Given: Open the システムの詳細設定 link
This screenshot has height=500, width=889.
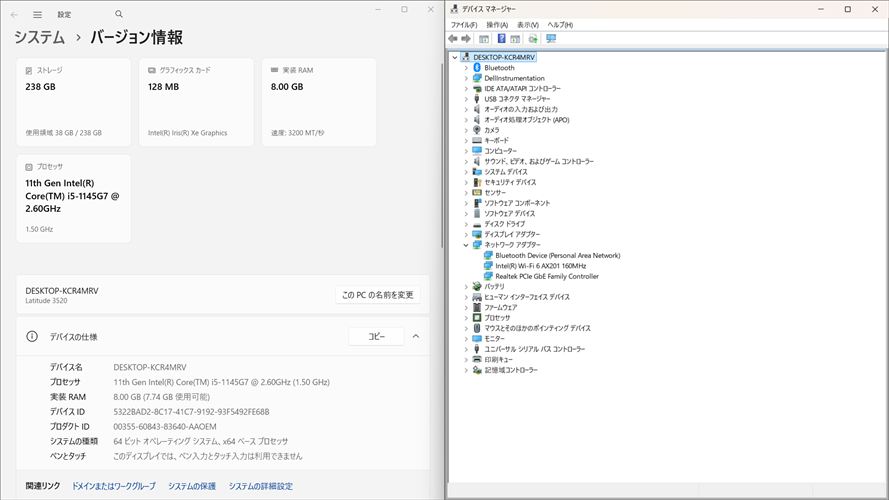Looking at the screenshot, I should (261, 486).
